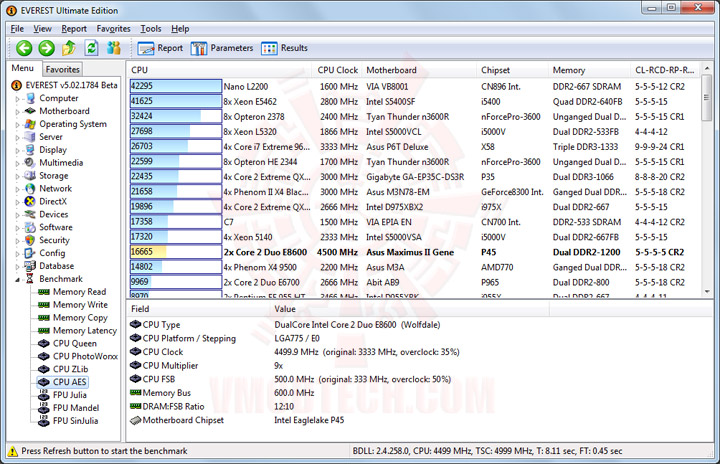
Task: Select the Motherboard tree icon
Action: click(30, 111)
